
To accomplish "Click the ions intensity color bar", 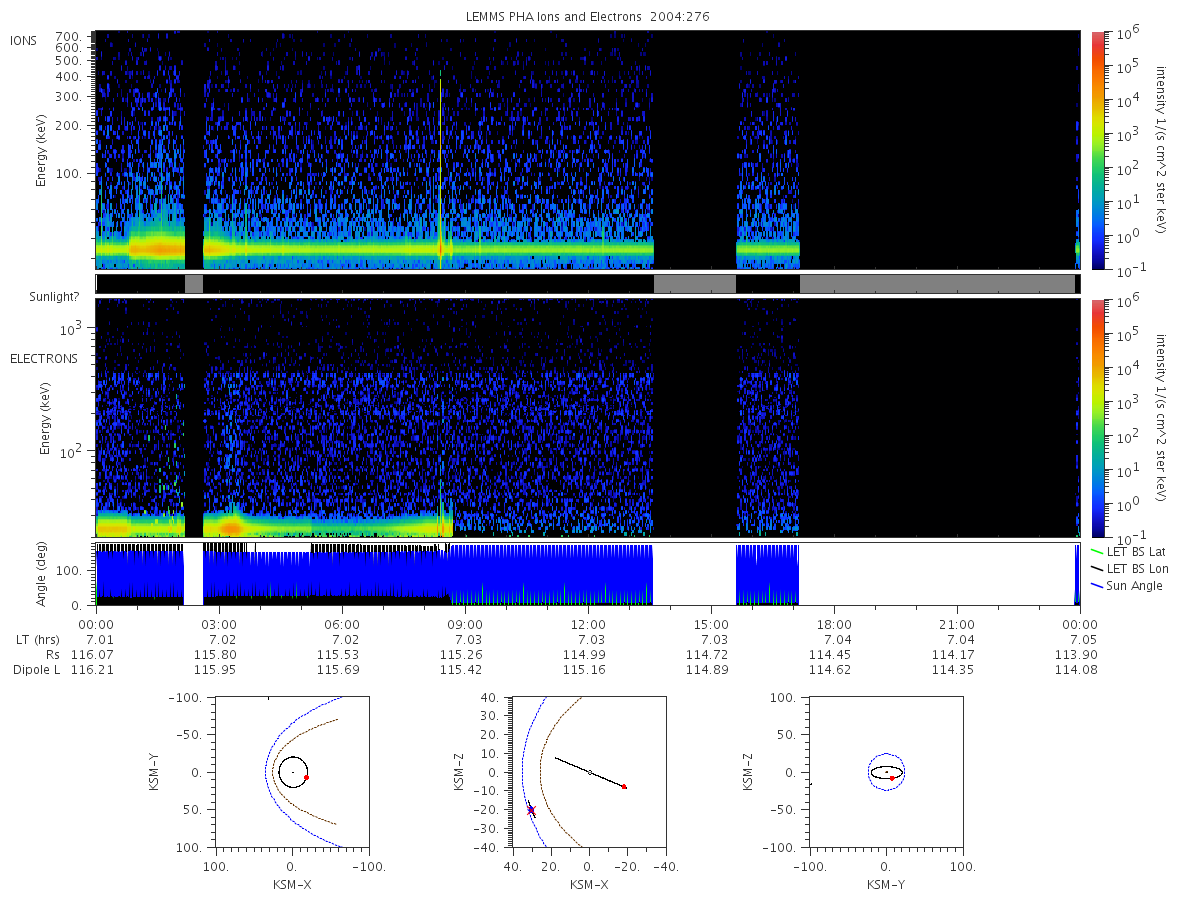I will pyautogui.click(x=1098, y=150).
